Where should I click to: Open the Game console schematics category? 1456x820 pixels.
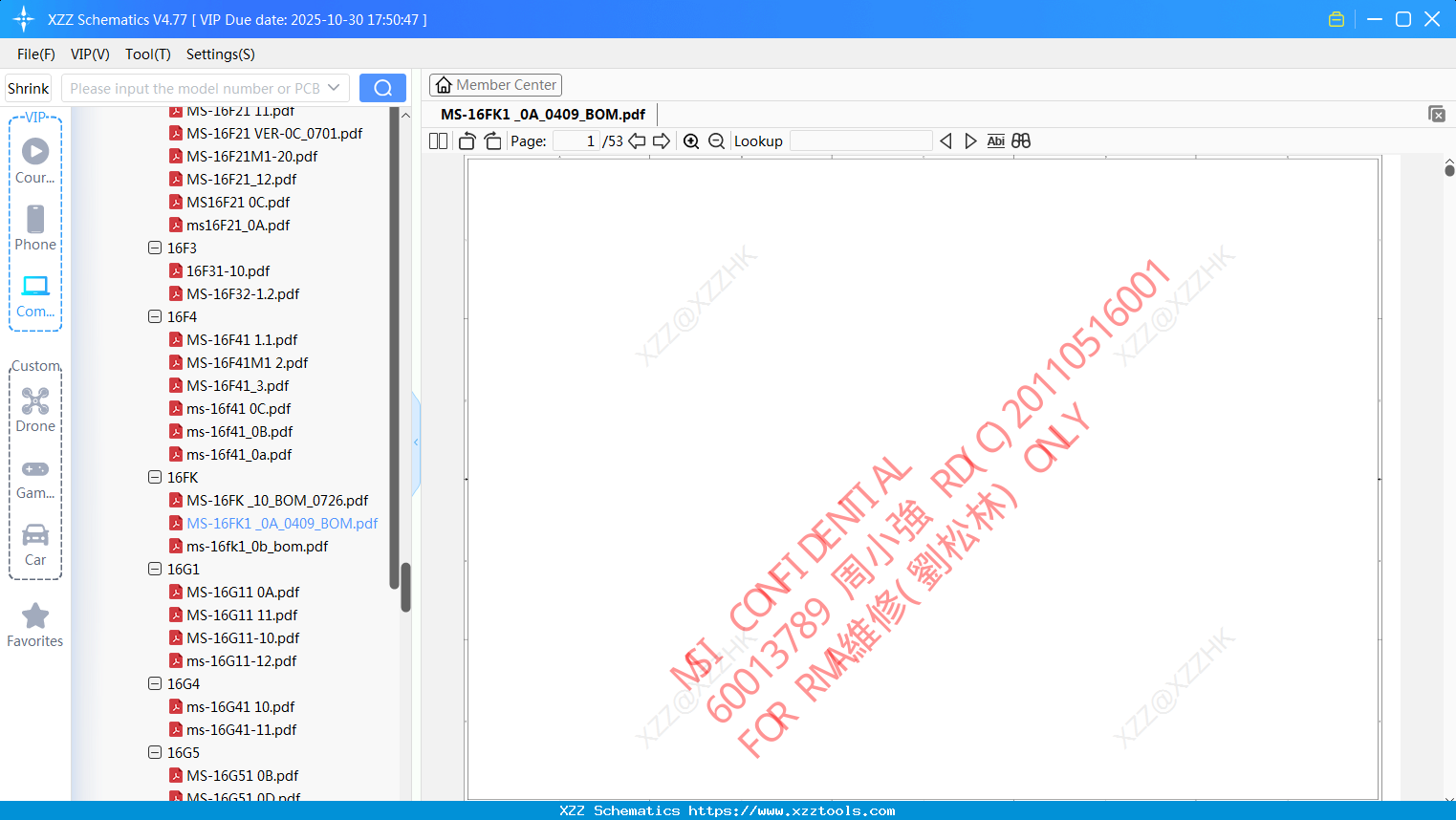[x=35, y=478]
